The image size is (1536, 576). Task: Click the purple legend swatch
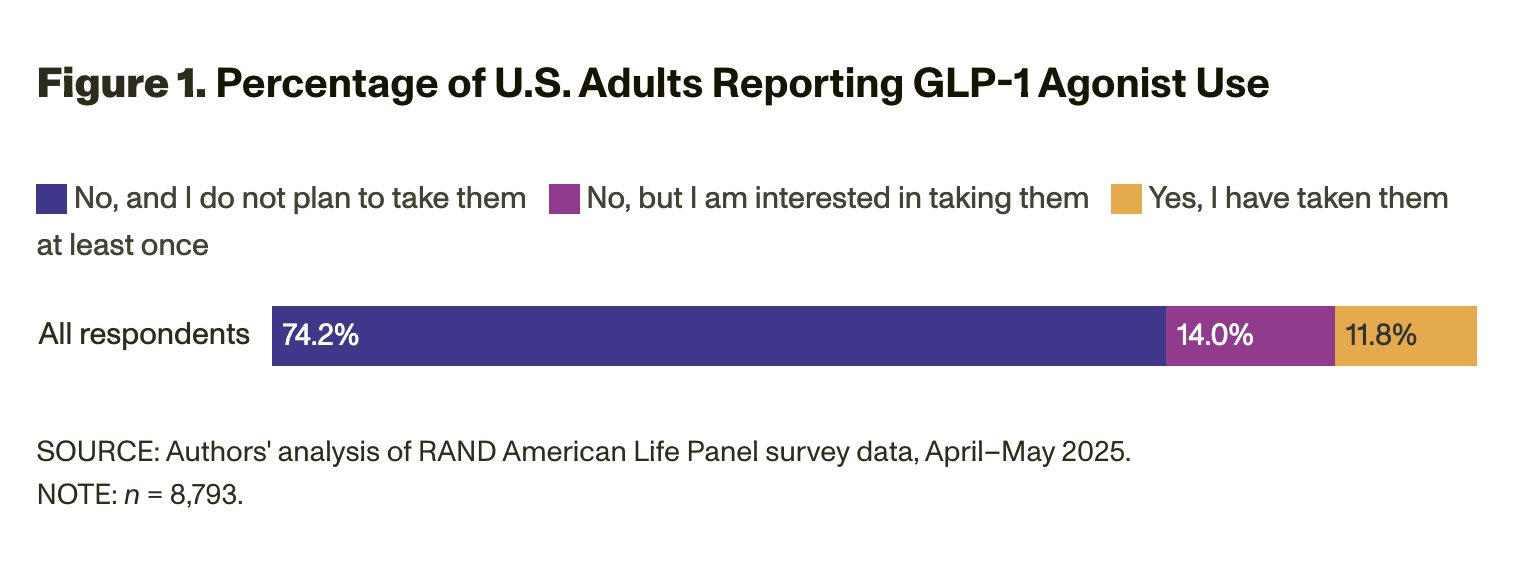[x=565, y=198]
